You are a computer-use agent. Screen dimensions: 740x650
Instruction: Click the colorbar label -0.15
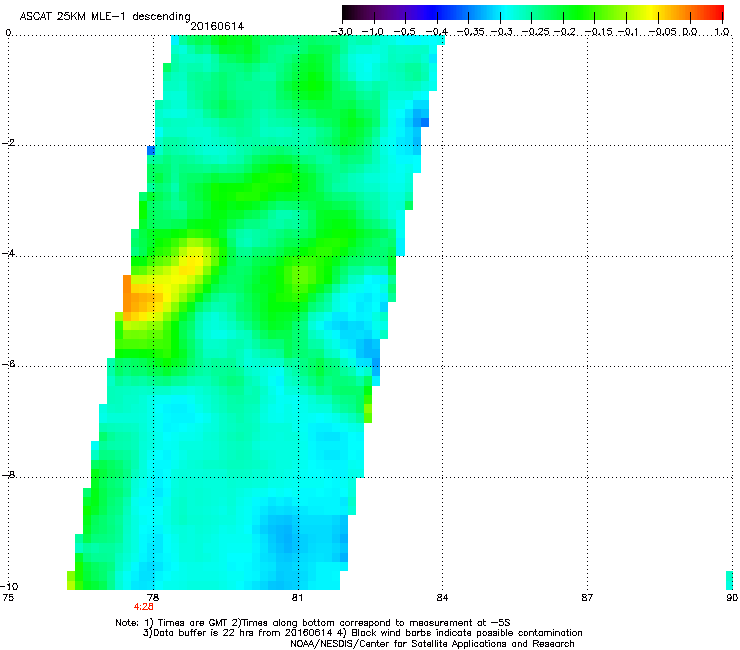(x=599, y=32)
